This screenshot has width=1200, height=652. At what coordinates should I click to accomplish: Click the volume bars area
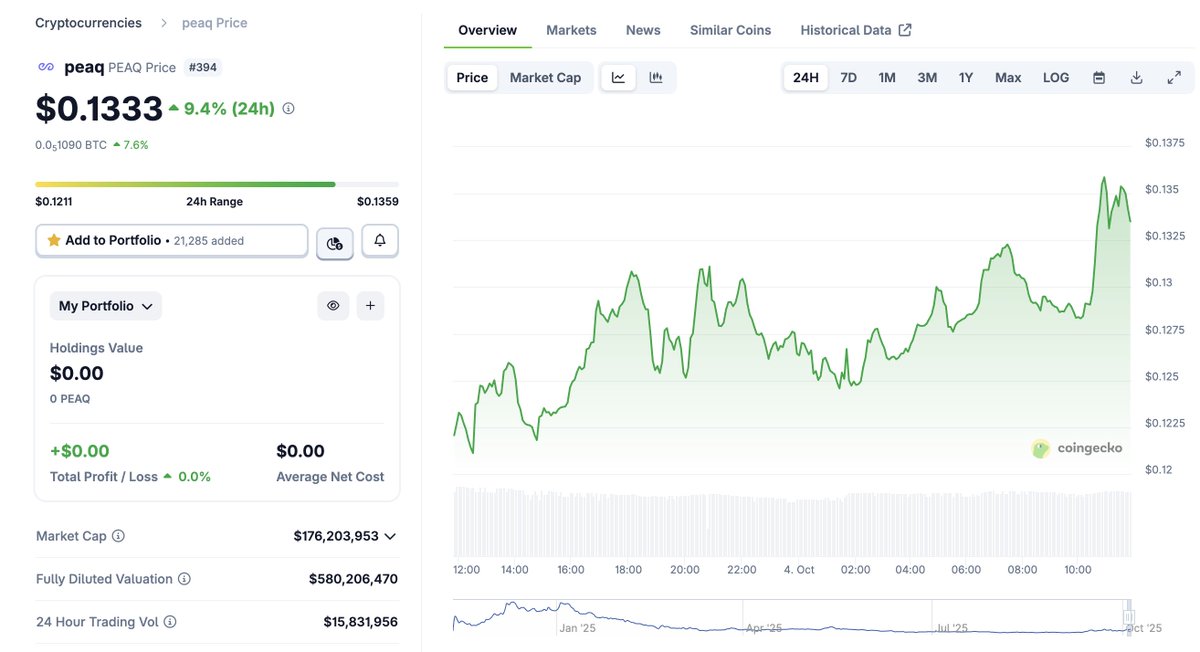click(x=792, y=522)
